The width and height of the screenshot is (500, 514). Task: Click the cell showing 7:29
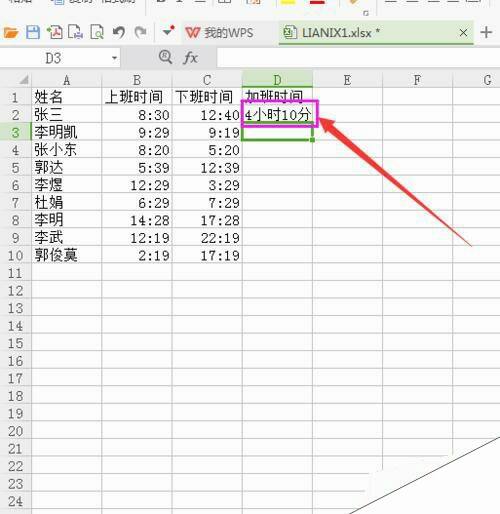[x=207, y=203]
